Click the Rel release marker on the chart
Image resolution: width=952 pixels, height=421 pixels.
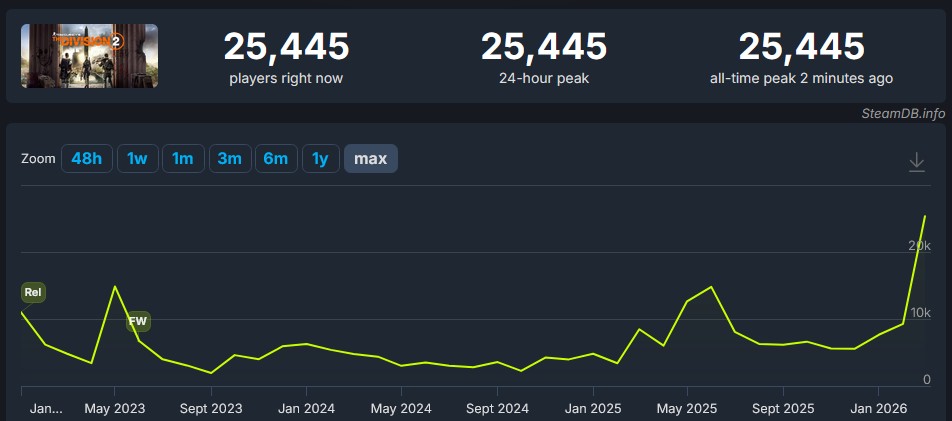[x=33, y=293]
